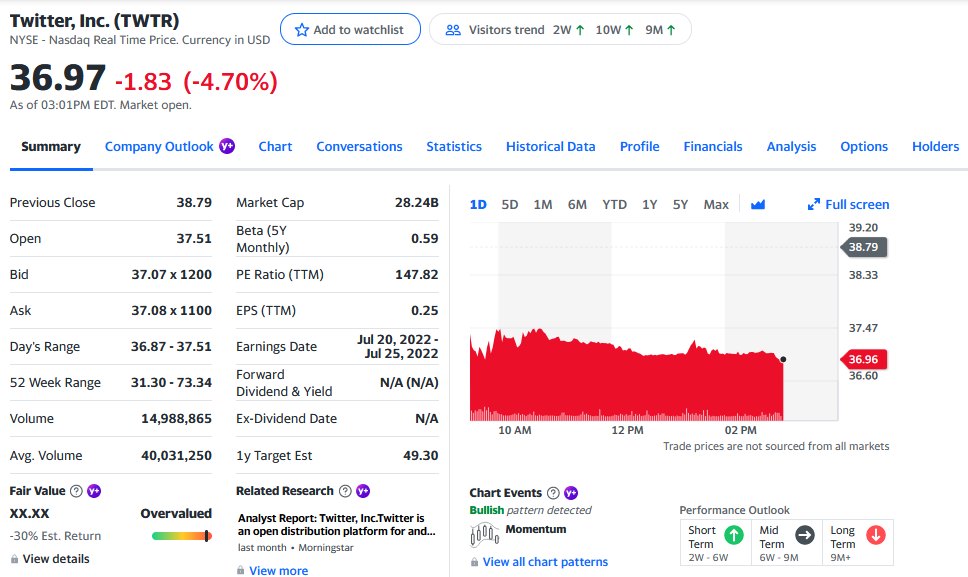Open the Profile tab
The height and width of the screenshot is (577, 968).
(640, 147)
